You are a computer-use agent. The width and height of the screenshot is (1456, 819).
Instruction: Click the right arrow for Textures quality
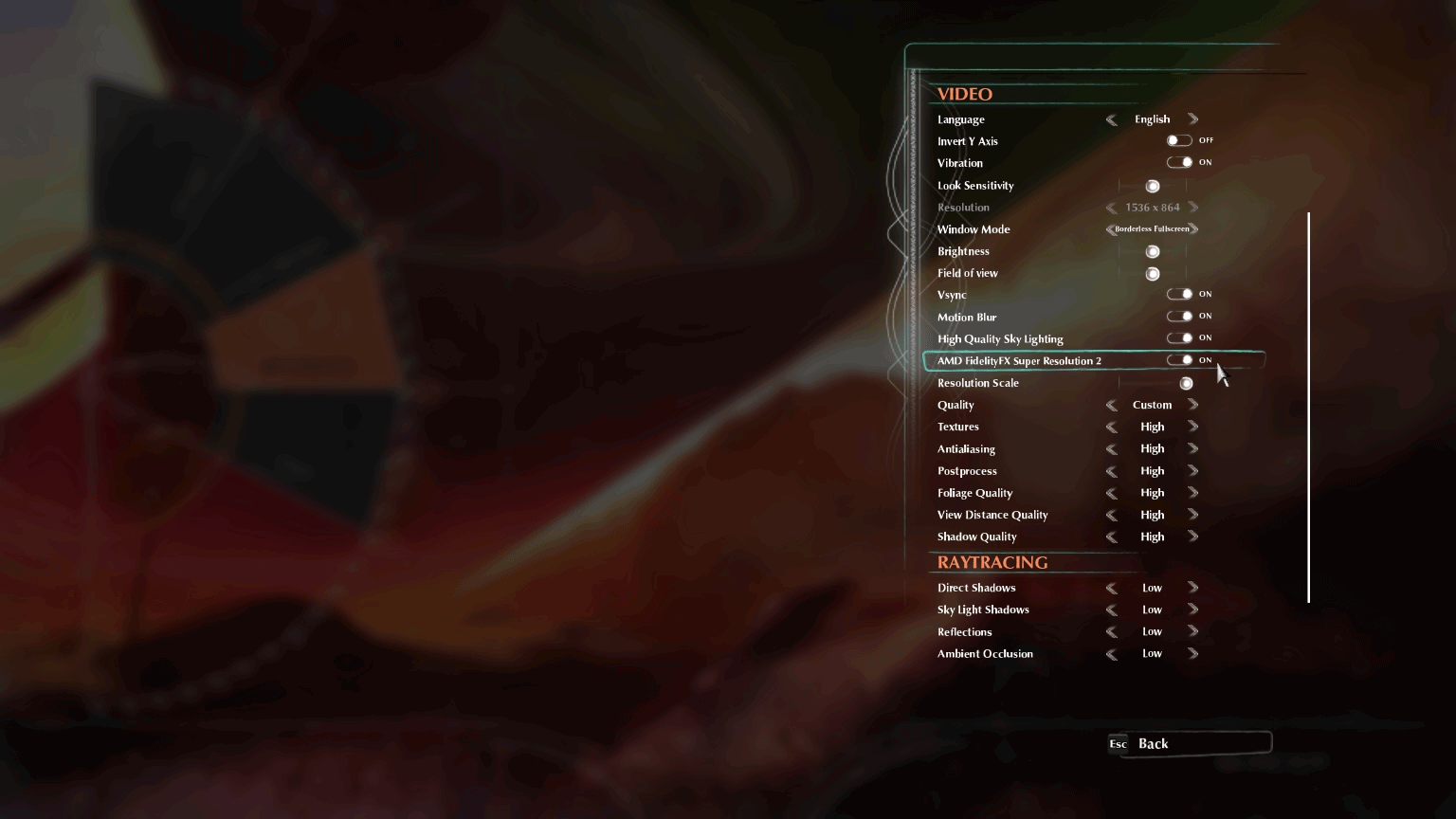click(1193, 427)
